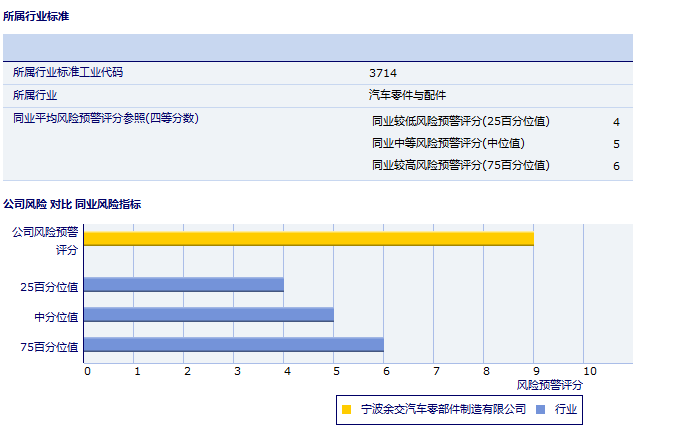Screen dimensions: 677x429
Task: Select the blue 中分位值 bar in chart
Action: point(208,315)
